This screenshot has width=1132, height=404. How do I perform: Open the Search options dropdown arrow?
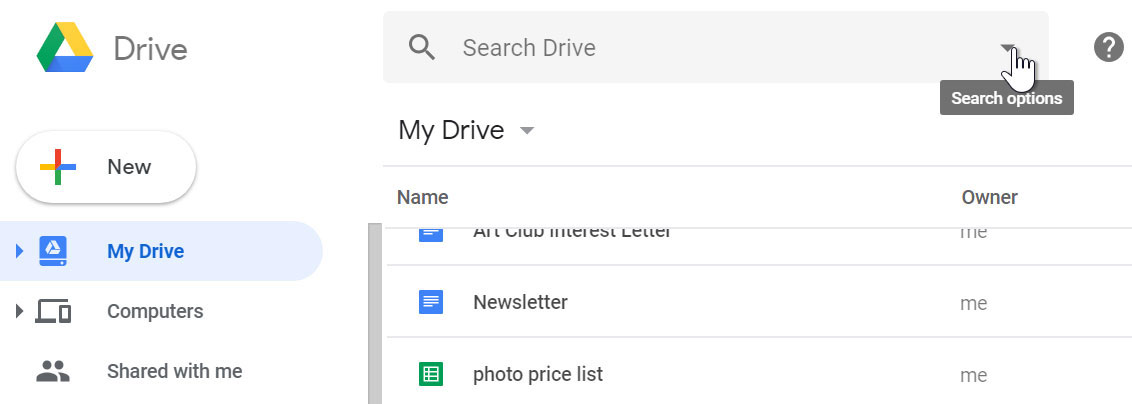(1008, 48)
